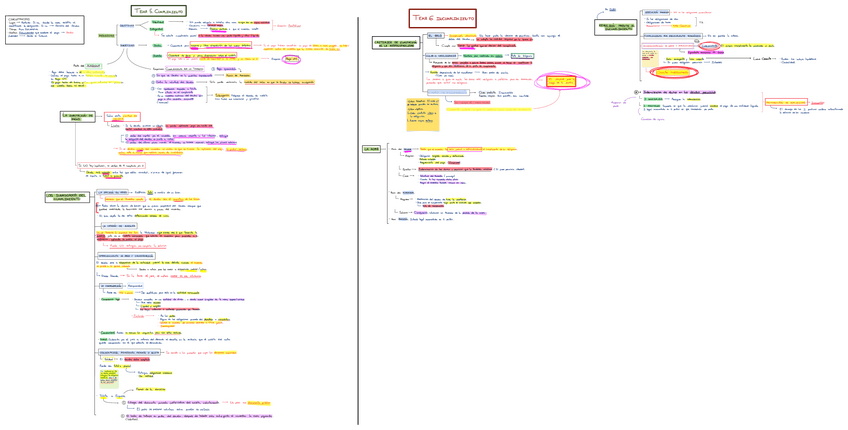
Task: Click the 'El dolo' boxed label
Action: pyautogui.click(x=434, y=35)
